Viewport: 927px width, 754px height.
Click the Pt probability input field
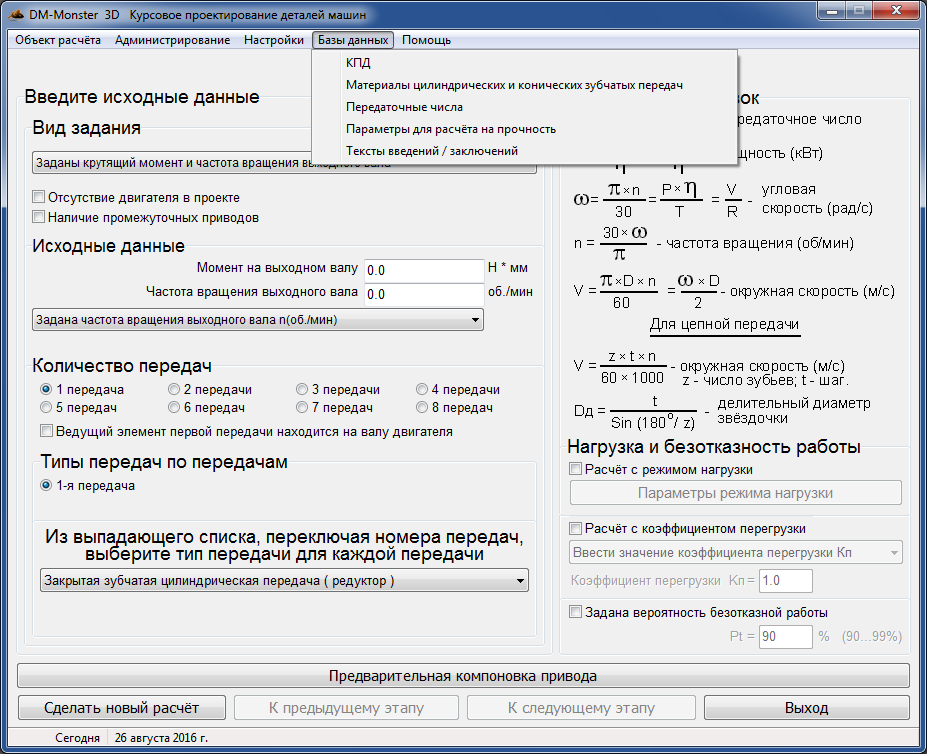click(786, 636)
